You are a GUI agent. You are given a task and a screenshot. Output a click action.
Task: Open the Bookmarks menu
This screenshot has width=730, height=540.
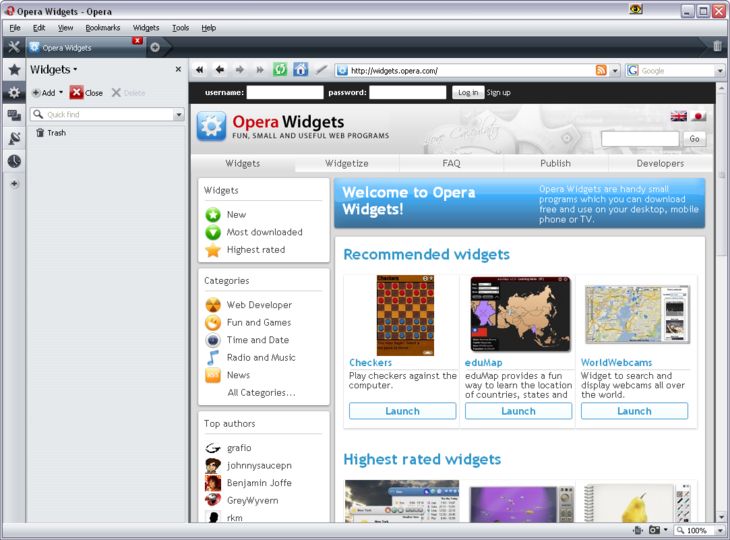(102, 28)
